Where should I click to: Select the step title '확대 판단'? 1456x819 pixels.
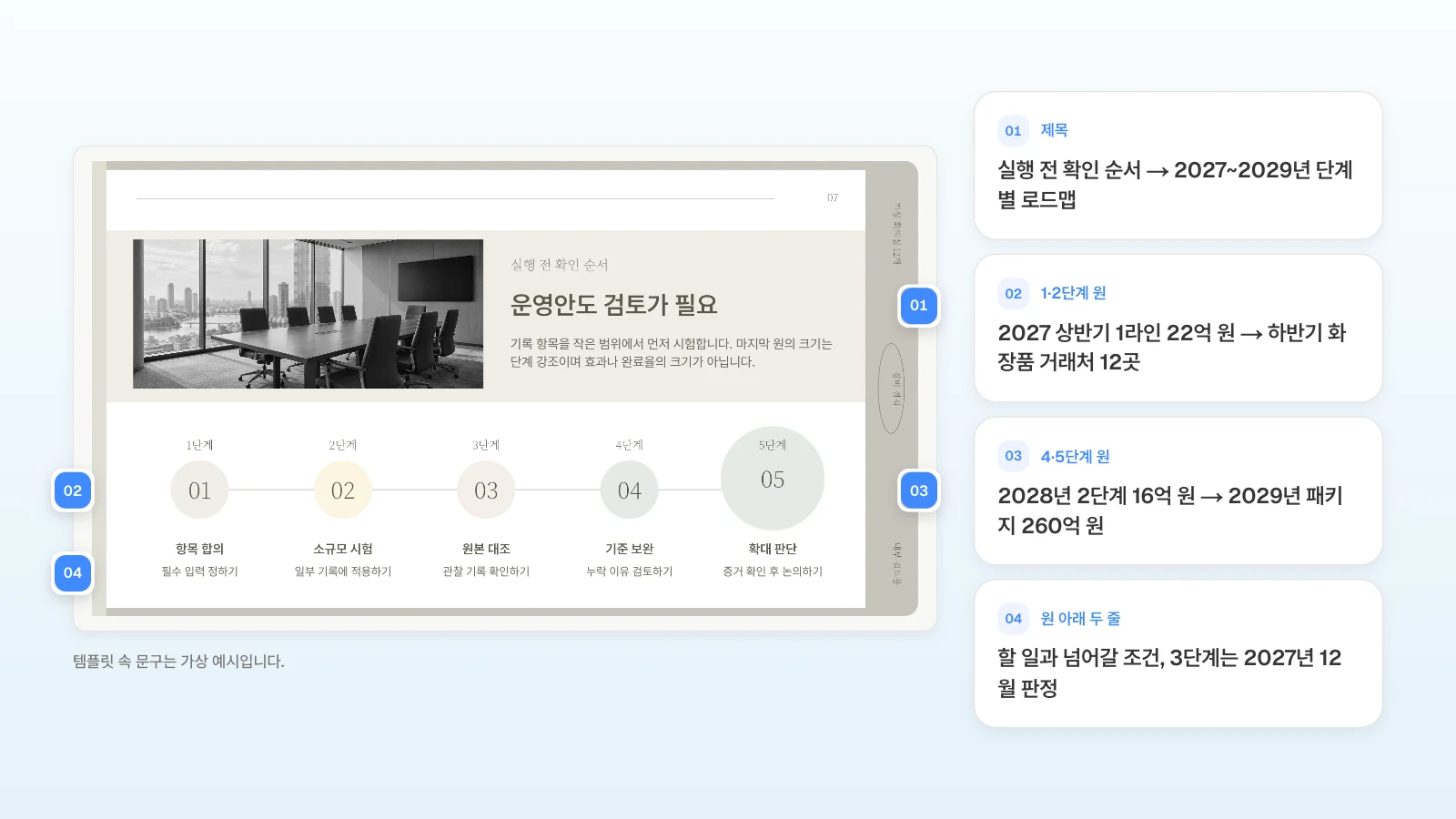click(x=773, y=549)
